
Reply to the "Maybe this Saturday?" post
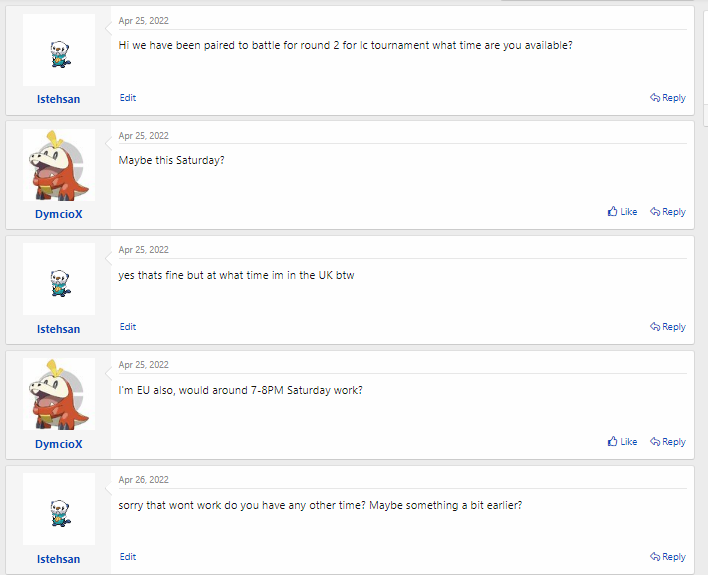[667, 212]
